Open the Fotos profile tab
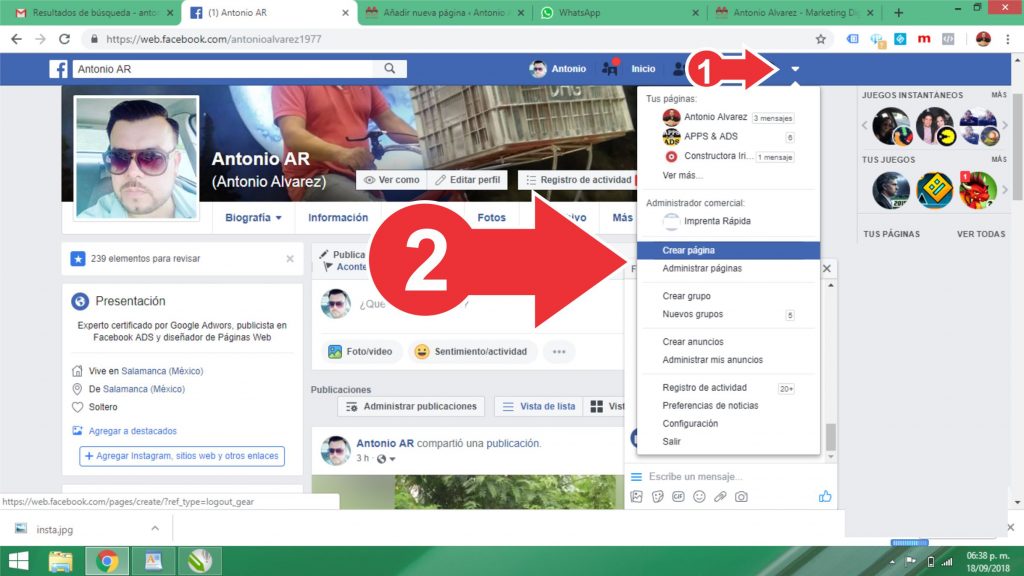The image size is (1024, 576). click(x=491, y=217)
